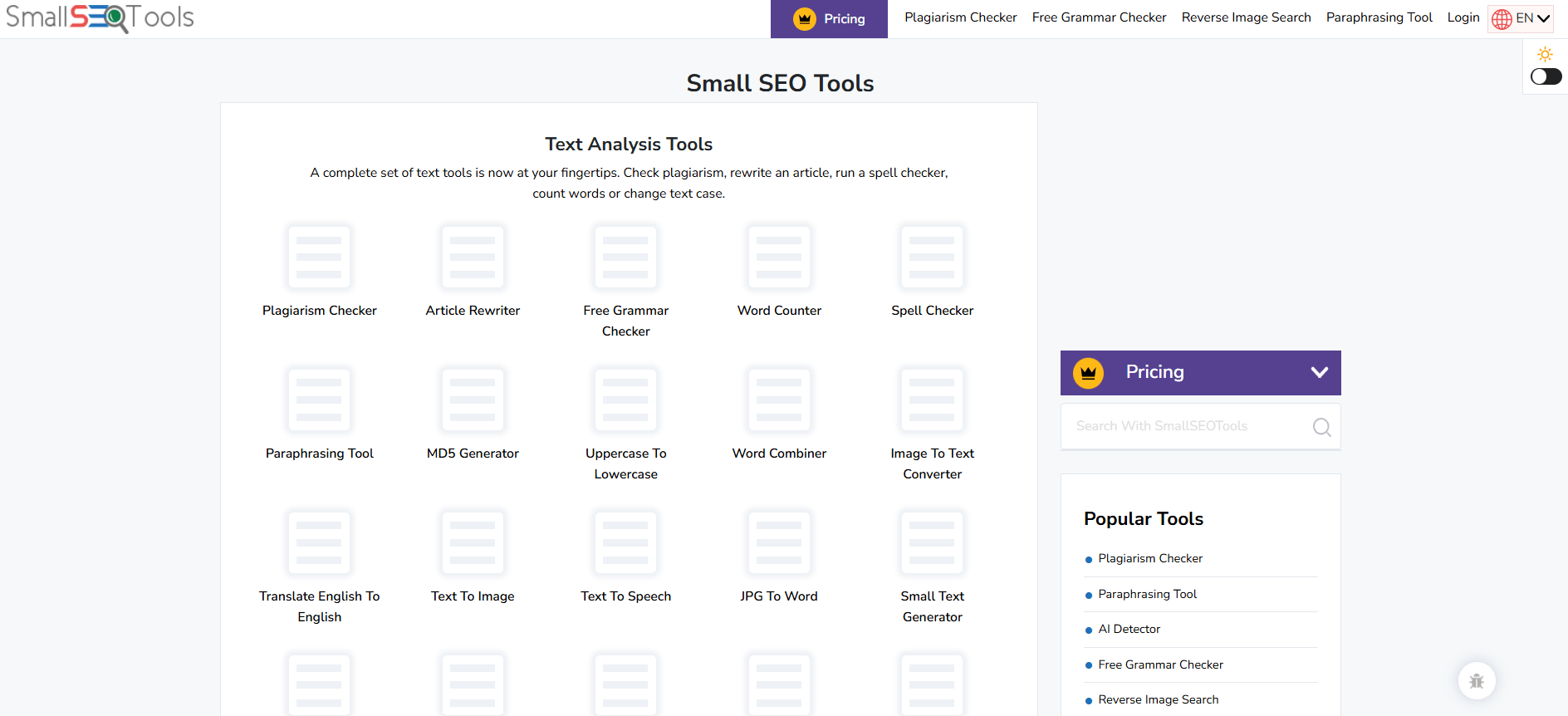Screen dimensions: 1568x716
Task: Click the MD5 Generator icon
Action: click(x=473, y=400)
